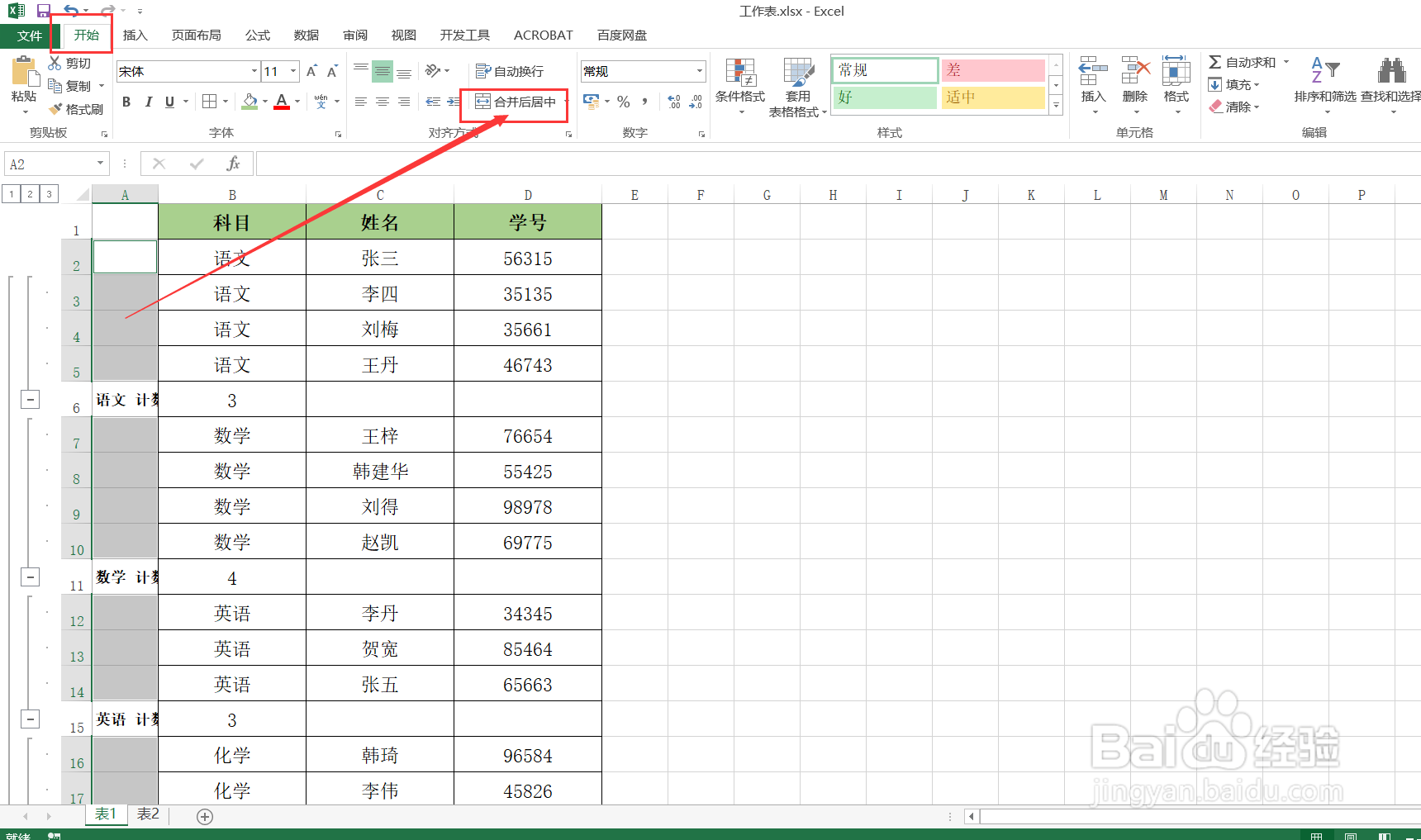This screenshot has height=840, width=1421.
Task: Click the comma style icon
Action: click(644, 102)
